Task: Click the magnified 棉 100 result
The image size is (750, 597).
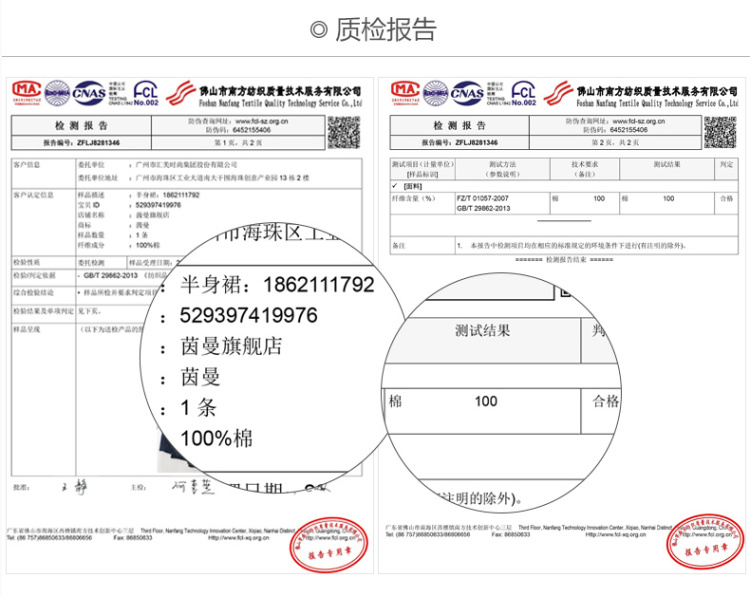Action: [x=443, y=401]
